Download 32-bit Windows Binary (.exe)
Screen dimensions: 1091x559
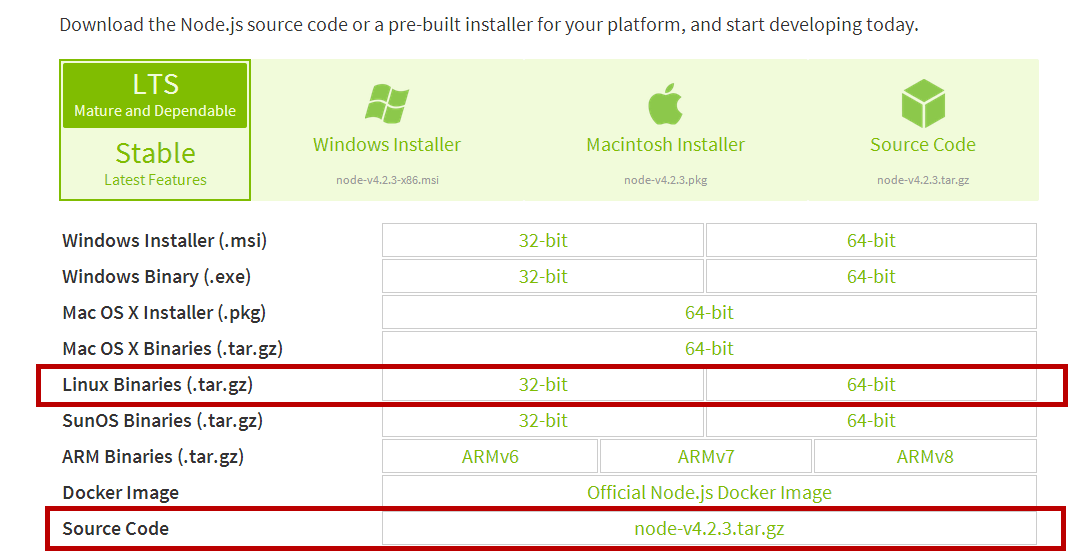click(543, 276)
